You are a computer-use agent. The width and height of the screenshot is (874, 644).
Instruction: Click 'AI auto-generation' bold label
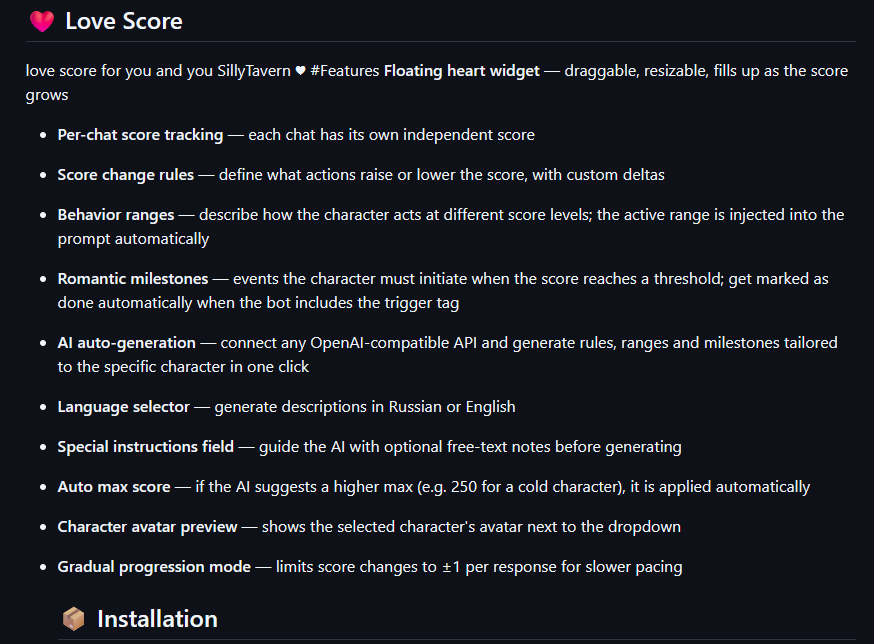[126, 343]
